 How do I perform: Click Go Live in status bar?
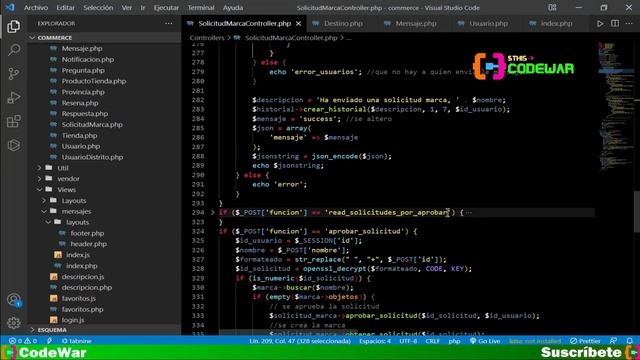point(485,341)
